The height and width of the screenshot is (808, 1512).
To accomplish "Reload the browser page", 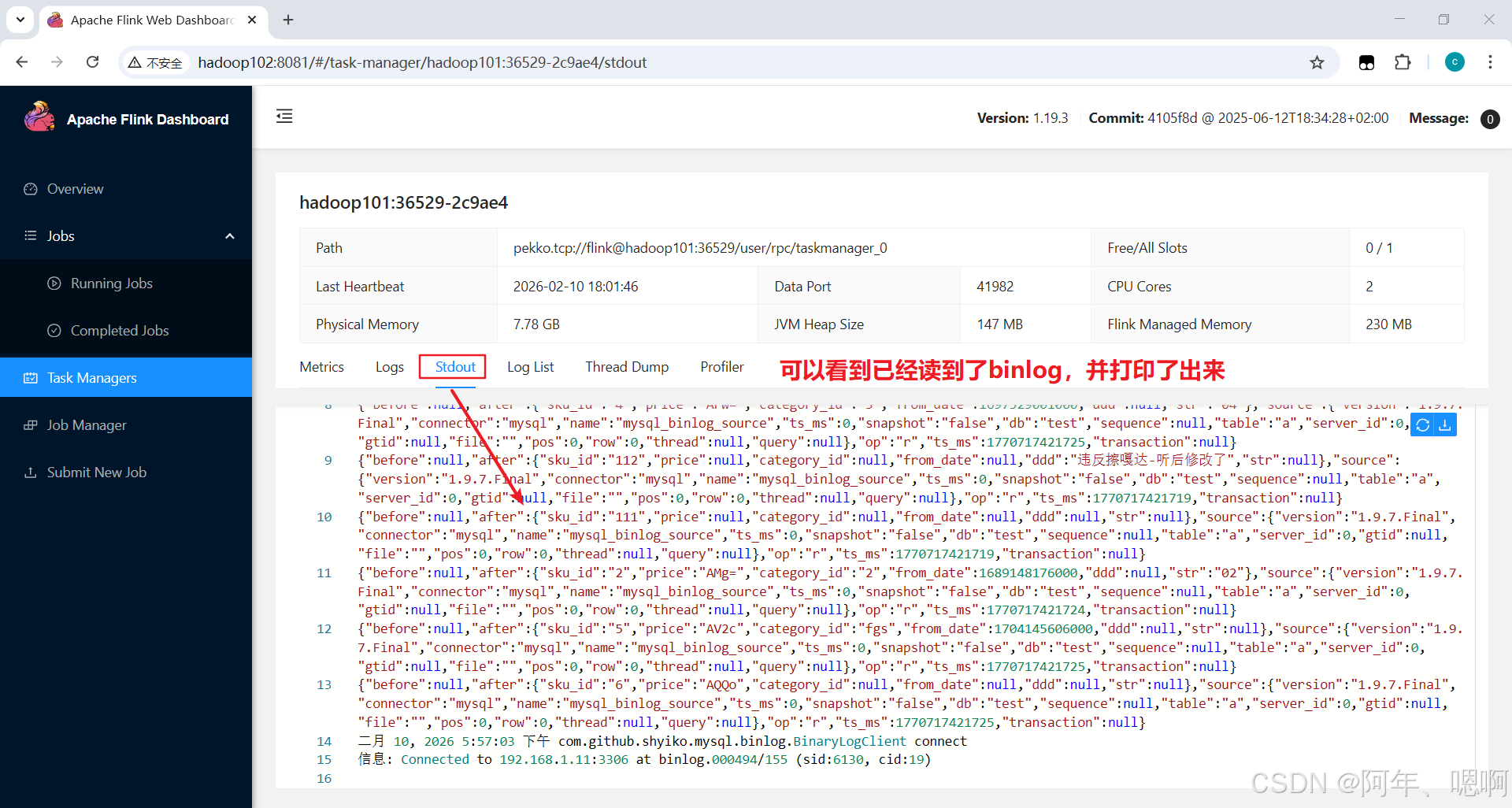I will 92,62.
